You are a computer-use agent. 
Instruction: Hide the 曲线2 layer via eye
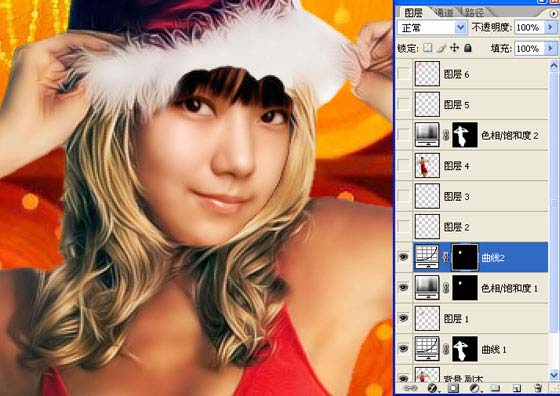(x=404, y=257)
